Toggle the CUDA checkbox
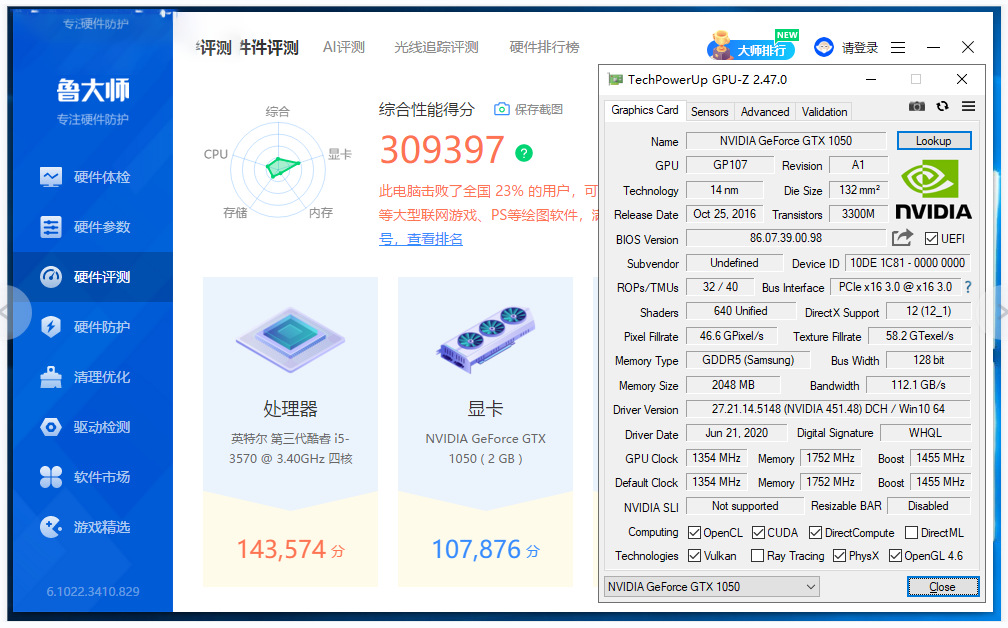This screenshot has height=628, width=1008. coord(759,533)
